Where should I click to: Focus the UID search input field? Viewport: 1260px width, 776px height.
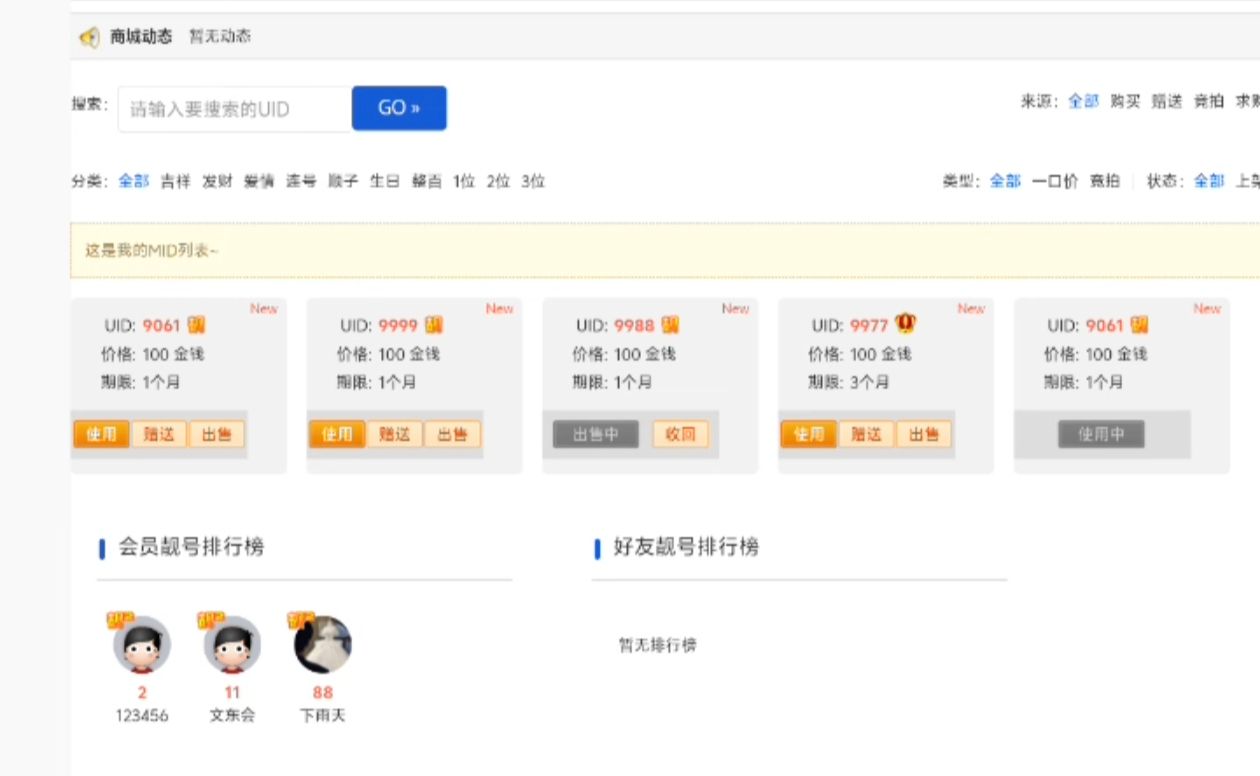[x=235, y=109]
